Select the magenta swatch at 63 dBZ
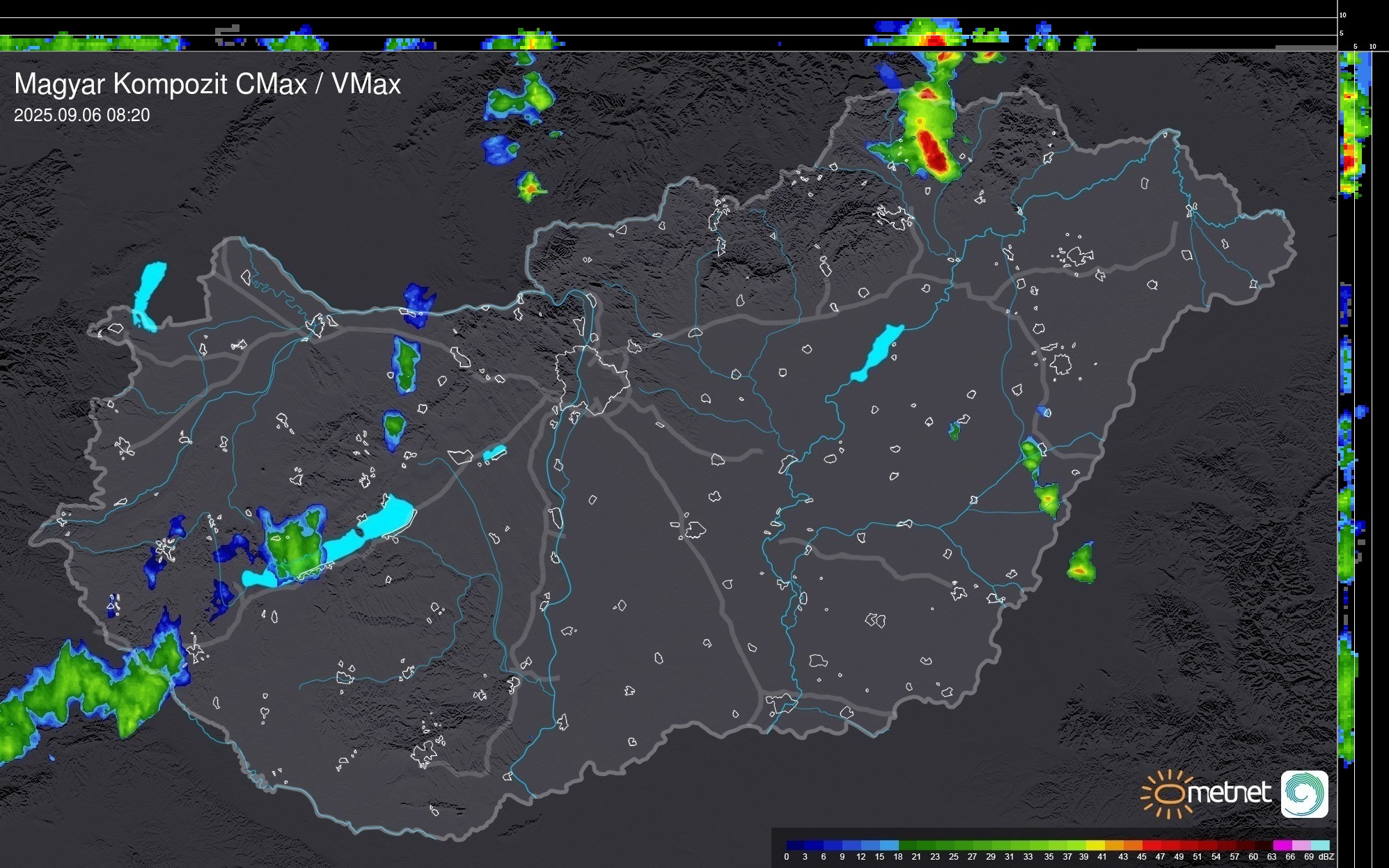1389x868 pixels. coord(1282,845)
